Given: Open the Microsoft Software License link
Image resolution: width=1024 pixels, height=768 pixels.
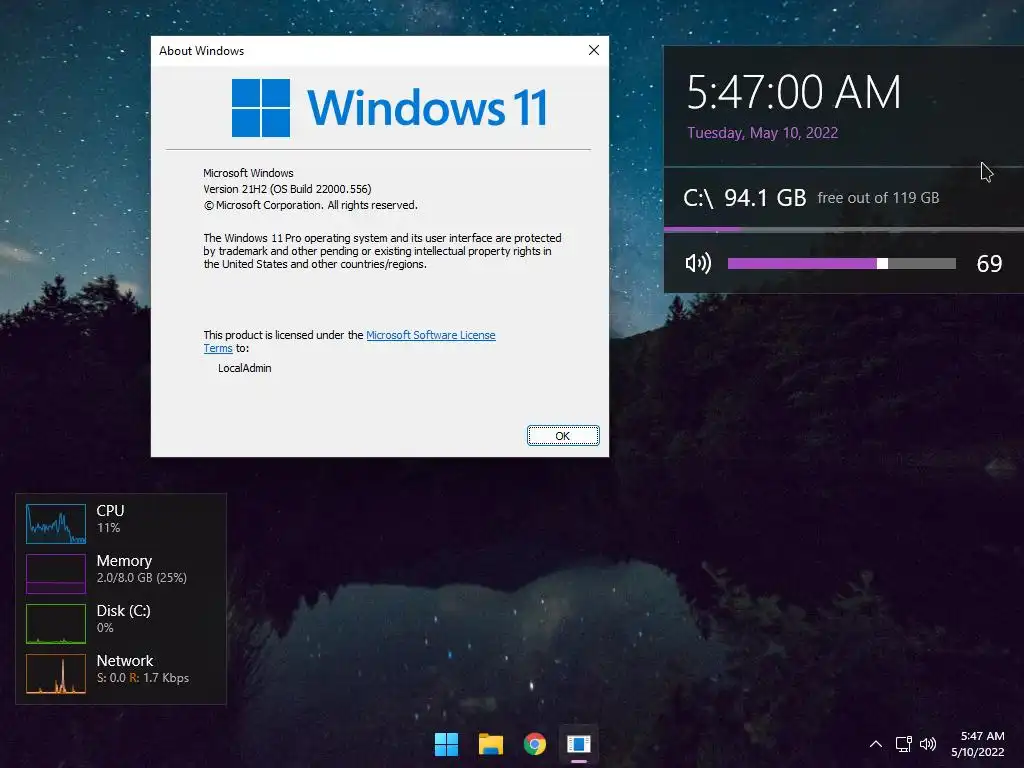Looking at the screenshot, I should [x=430, y=335].
